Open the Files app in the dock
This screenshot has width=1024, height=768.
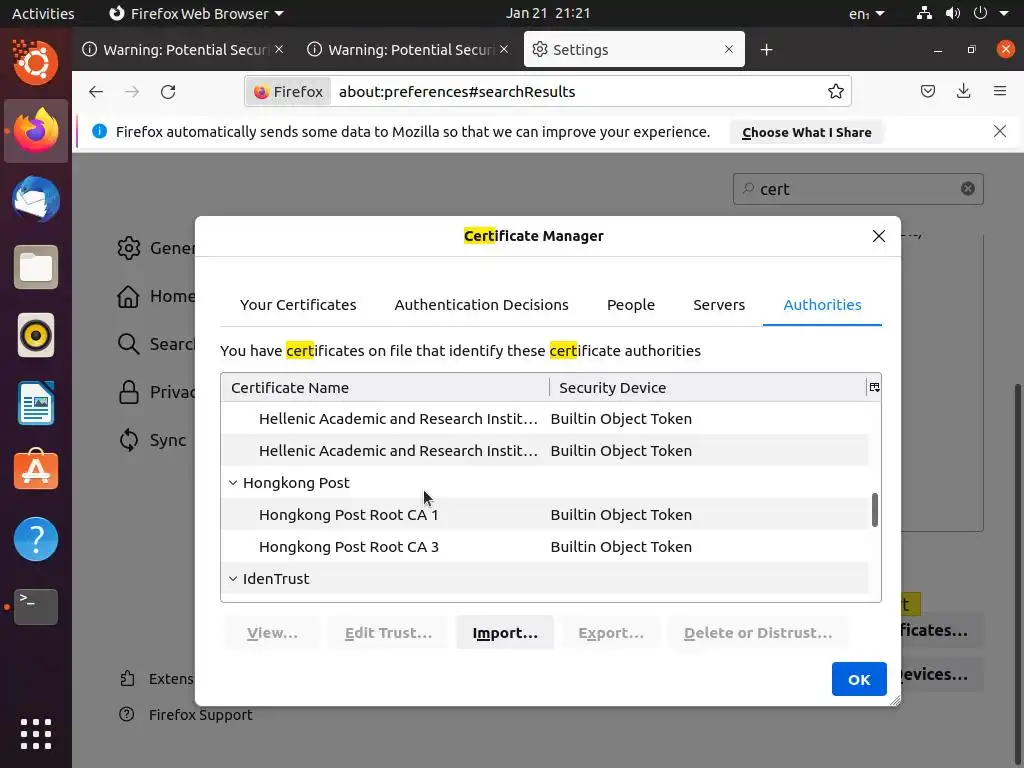point(36,267)
